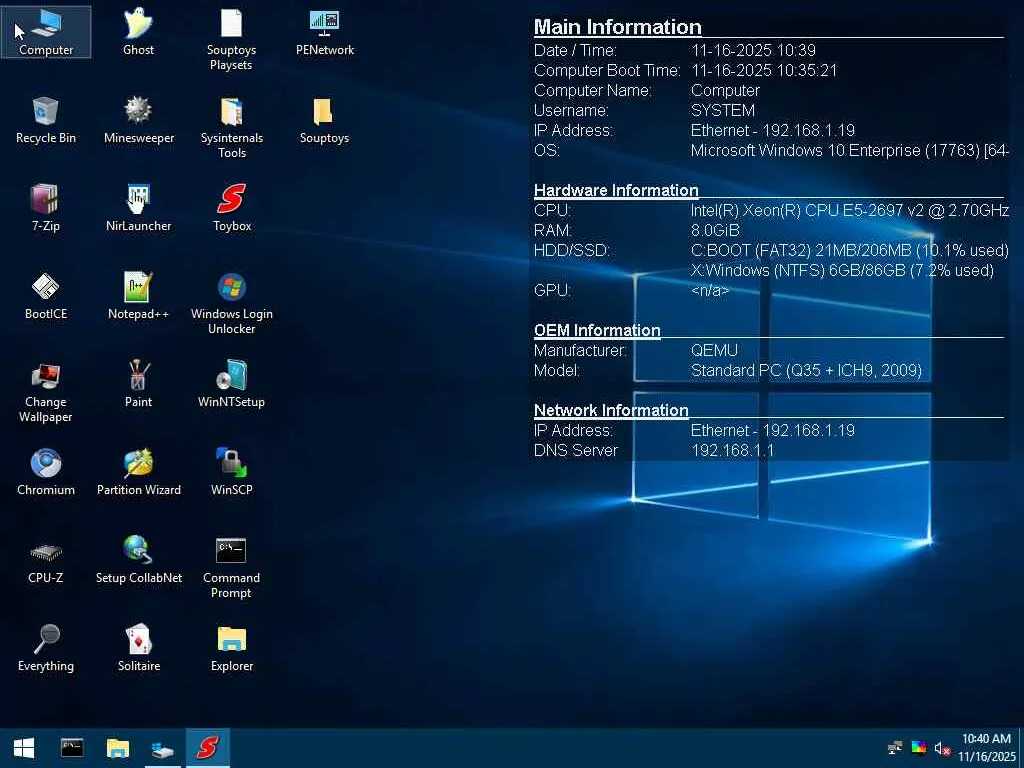Launch WinSCP desktop shortcut
This screenshot has width=1024, height=768.
tap(231, 473)
